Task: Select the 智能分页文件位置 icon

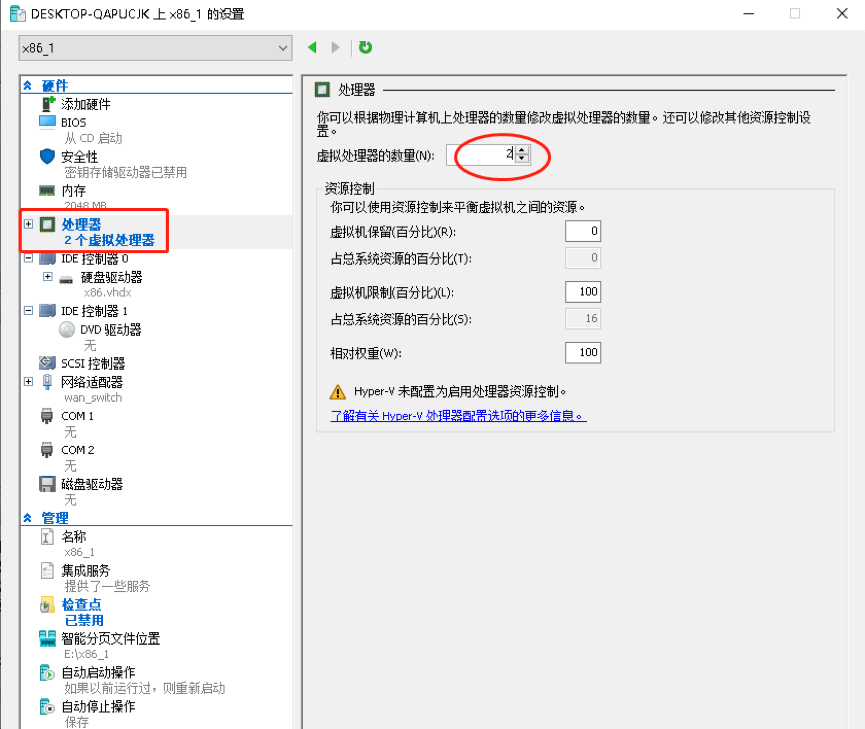Action: [47, 638]
